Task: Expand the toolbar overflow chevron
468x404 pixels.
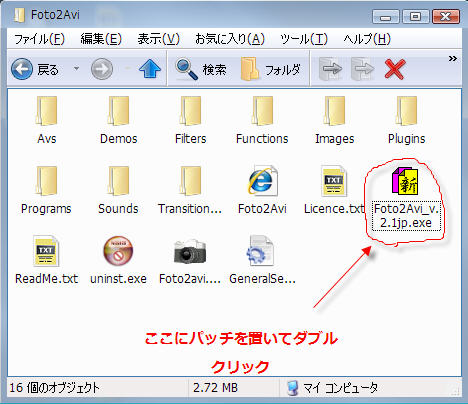Action: (x=452, y=59)
